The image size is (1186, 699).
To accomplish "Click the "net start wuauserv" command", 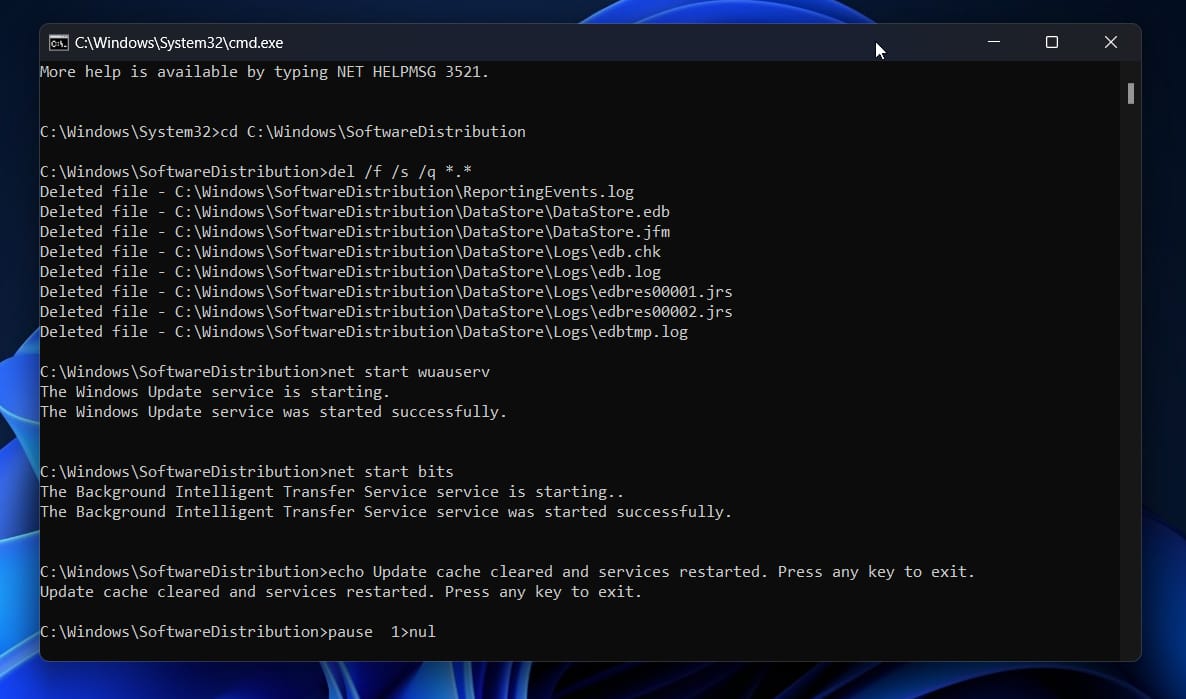I will (409, 372).
